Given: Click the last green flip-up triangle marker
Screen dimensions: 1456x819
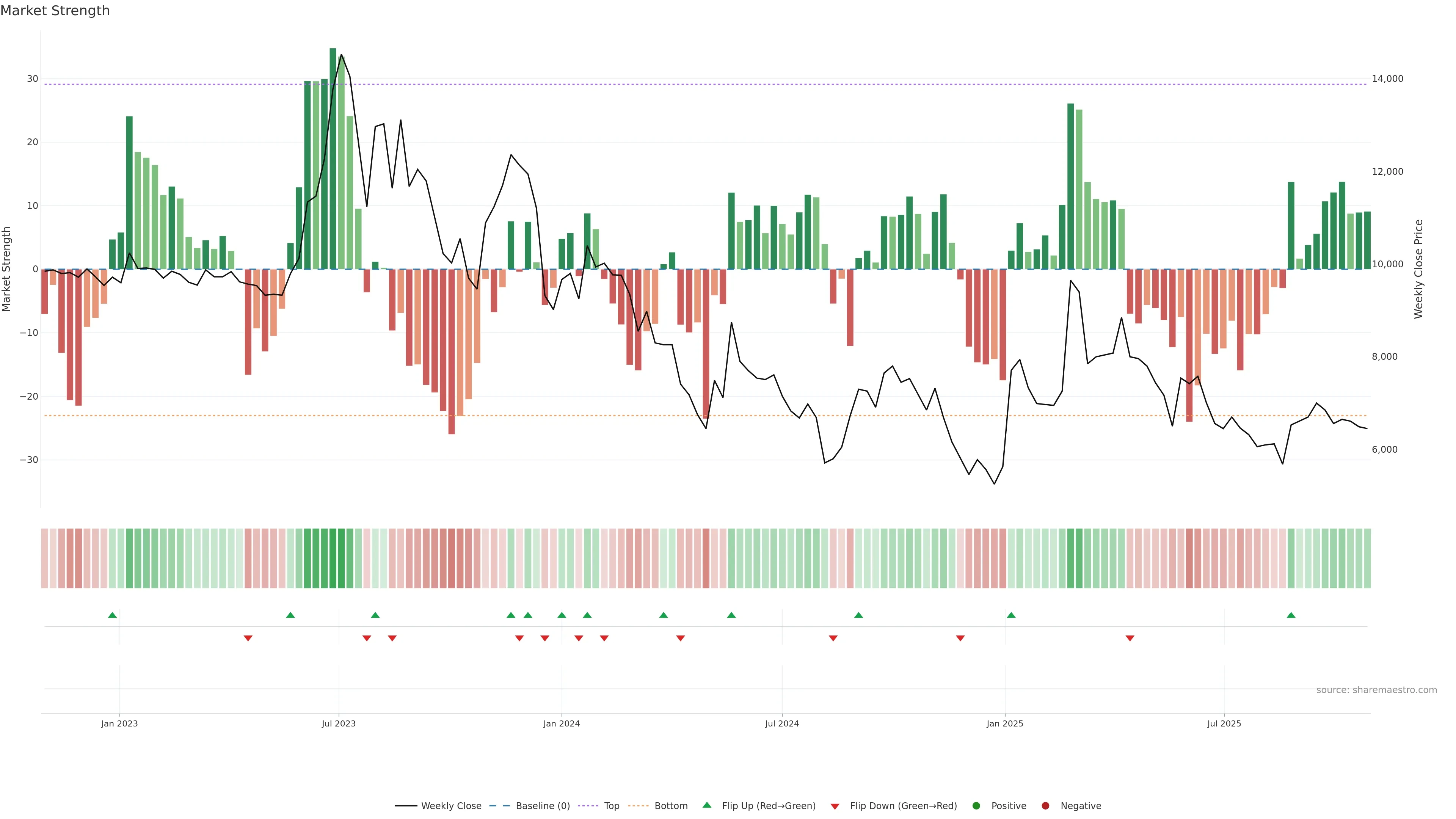Looking at the screenshot, I should click(1291, 615).
